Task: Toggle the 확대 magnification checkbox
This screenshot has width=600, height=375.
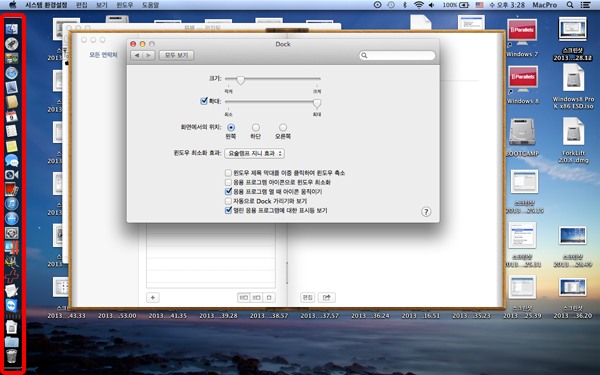Action: [204, 101]
